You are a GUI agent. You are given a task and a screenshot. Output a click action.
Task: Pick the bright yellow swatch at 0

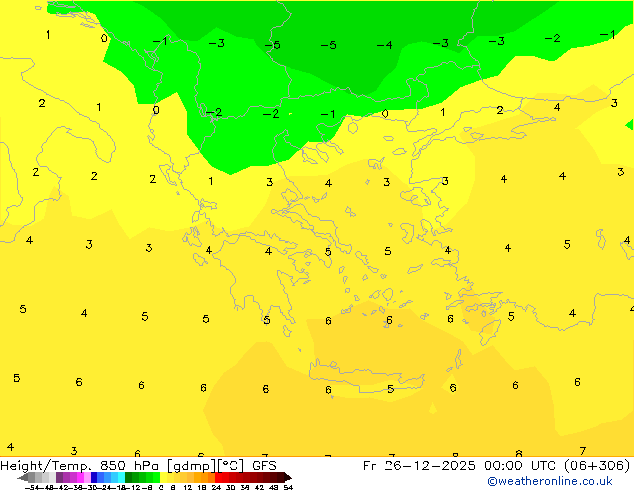(x=163, y=477)
